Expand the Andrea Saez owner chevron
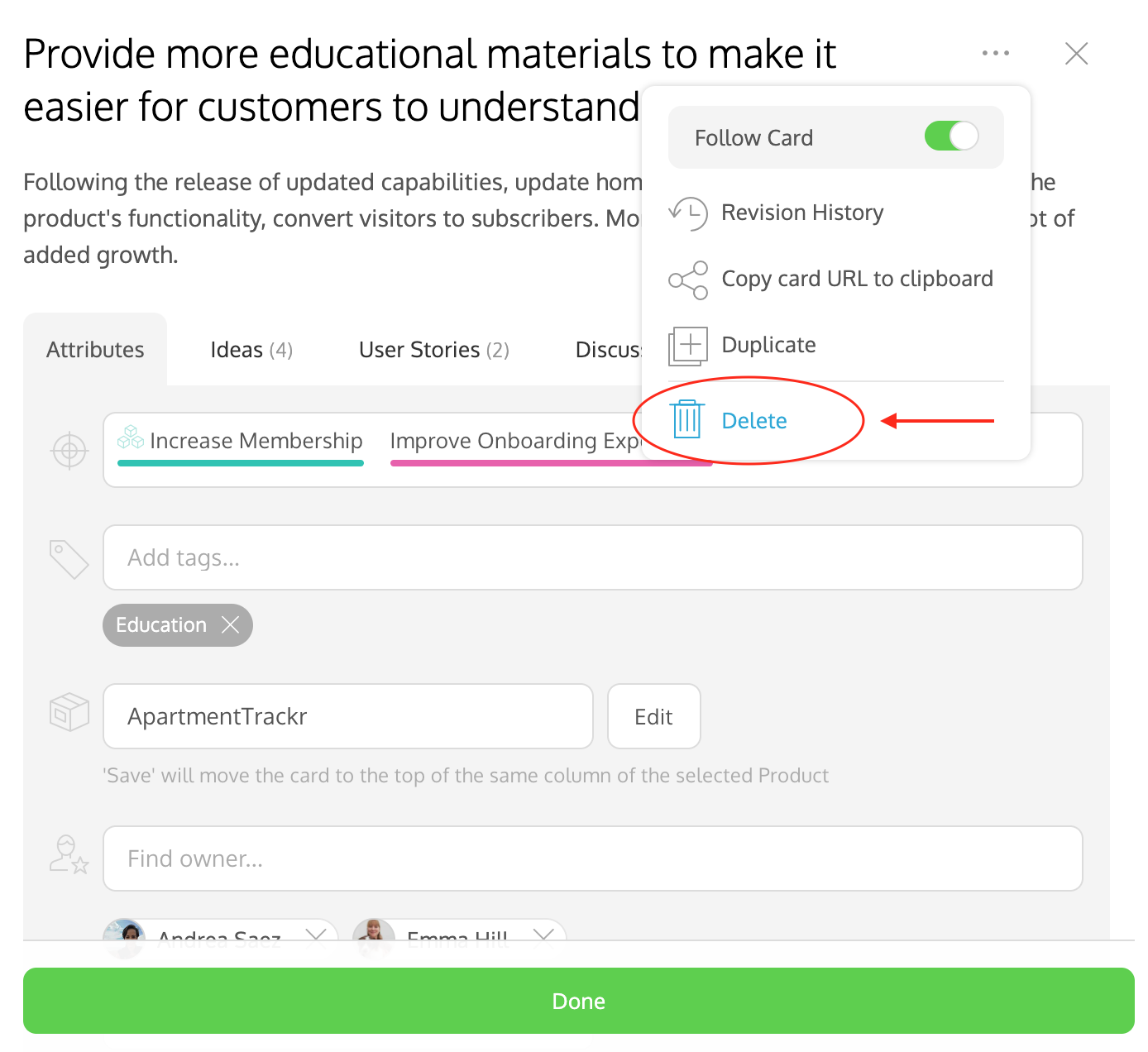Image resolution: width=1148 pixels, height=1052 pixels. click(x=315, y=935)
